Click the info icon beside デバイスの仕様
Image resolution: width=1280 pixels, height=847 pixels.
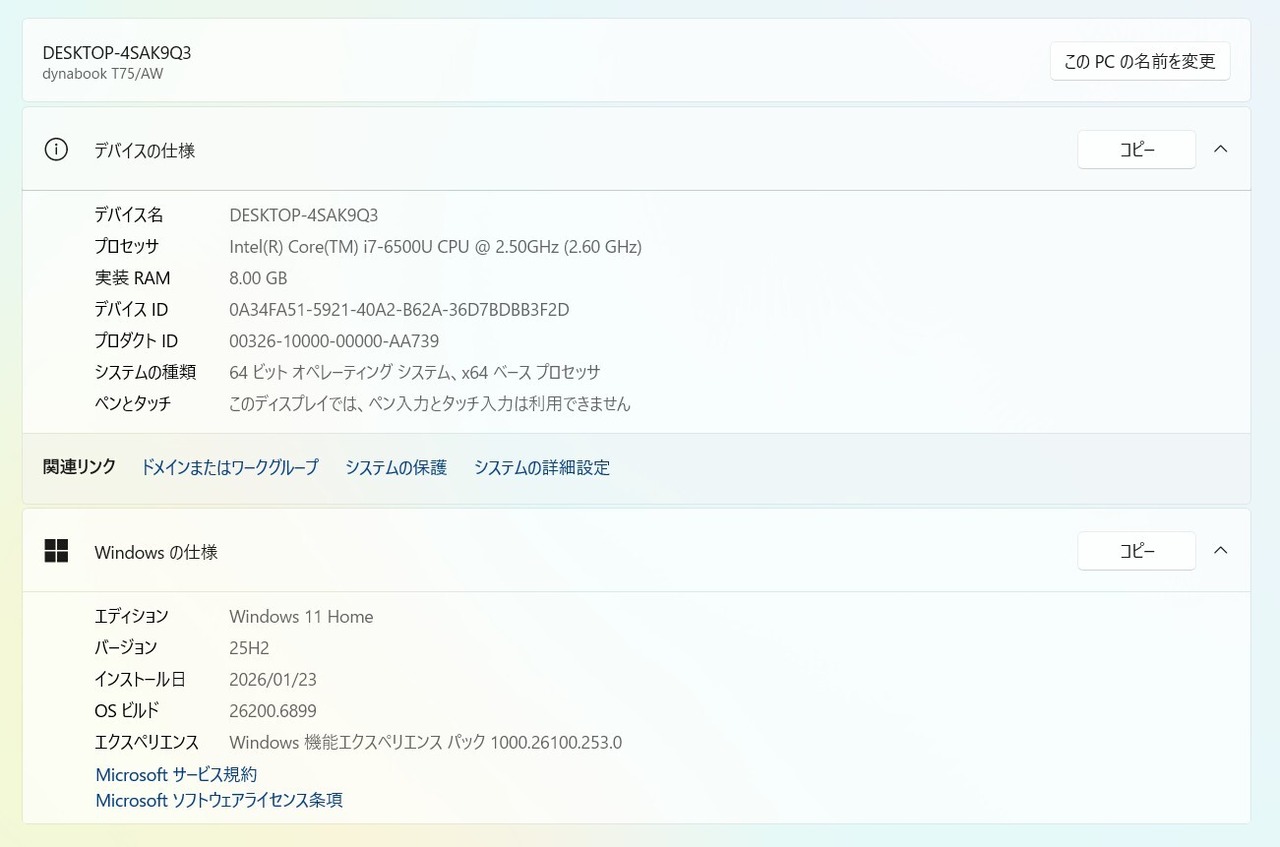[x=56, y=150]
